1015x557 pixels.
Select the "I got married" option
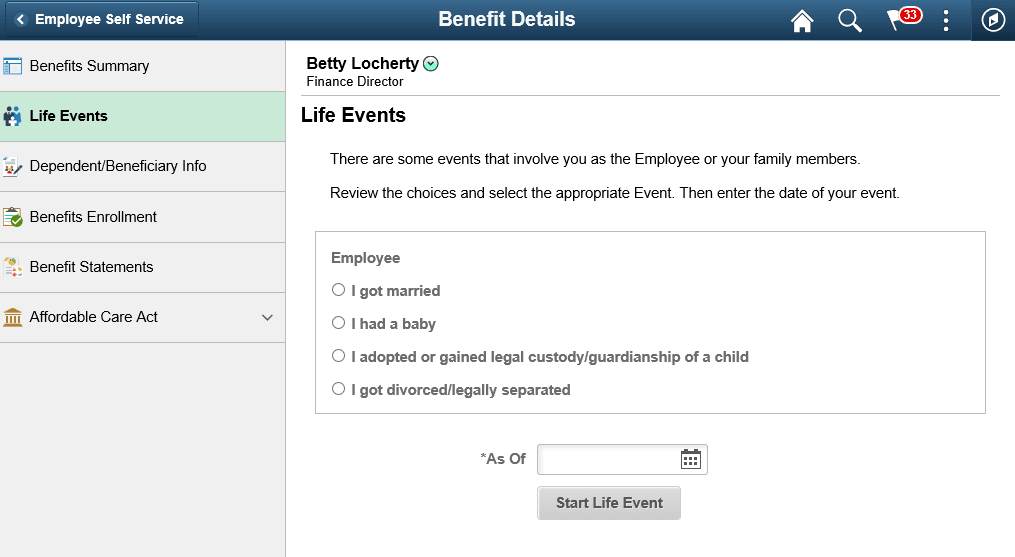pos(338,290)
